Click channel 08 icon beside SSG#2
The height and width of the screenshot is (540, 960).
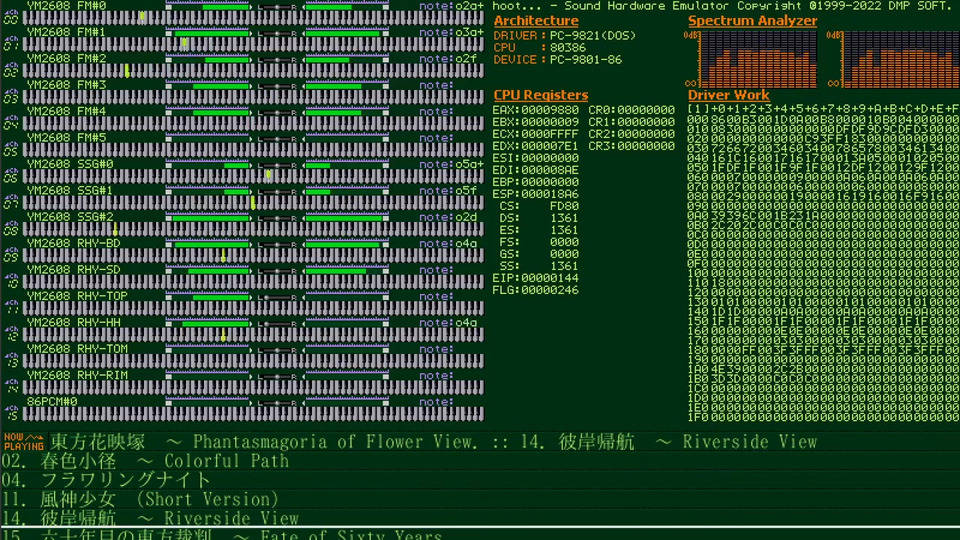click(10, 229)
